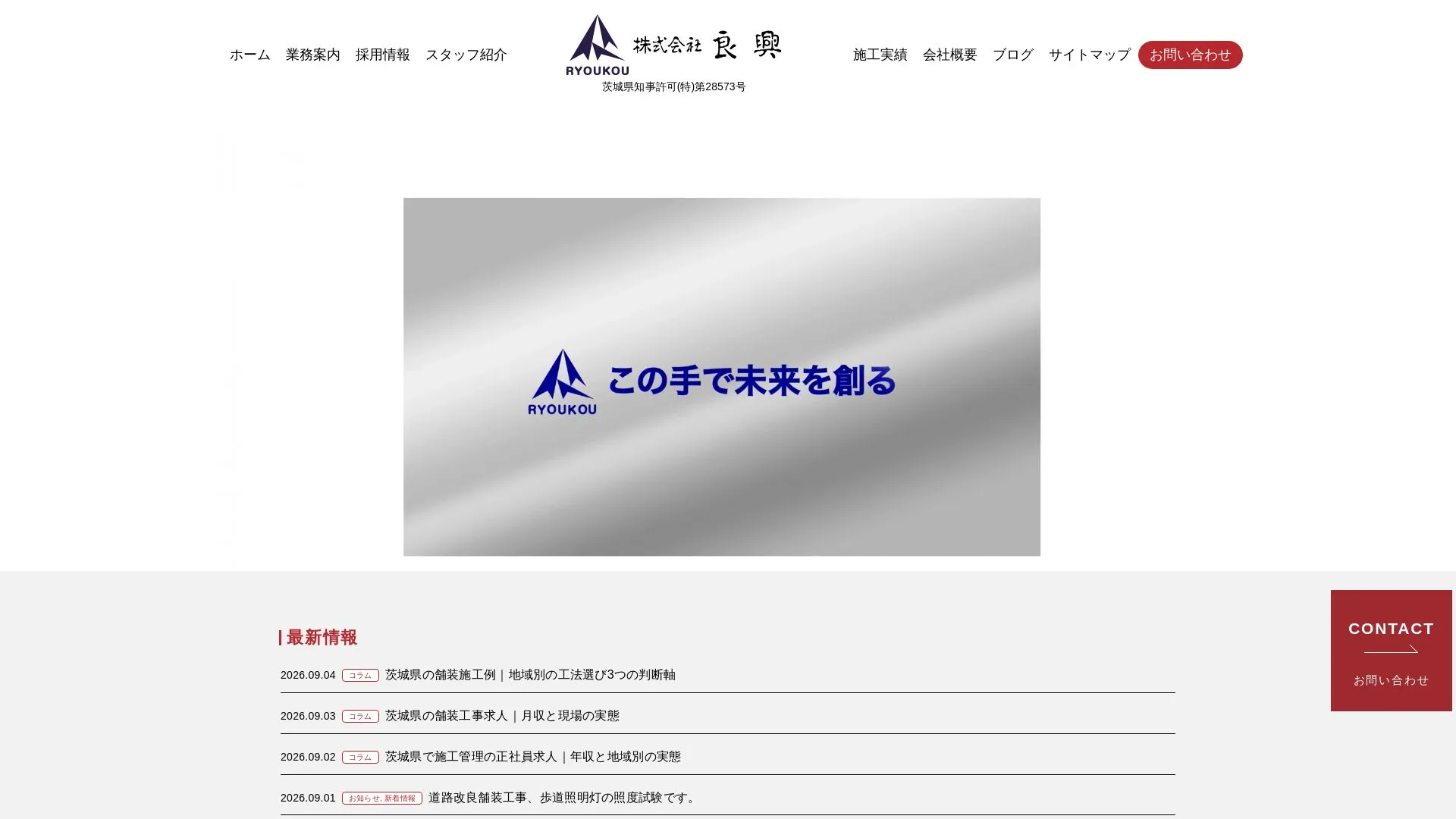Click the 茨城県知事許可(特)第28573号 text
The image size is (1456, 819).
pos(674,86)
